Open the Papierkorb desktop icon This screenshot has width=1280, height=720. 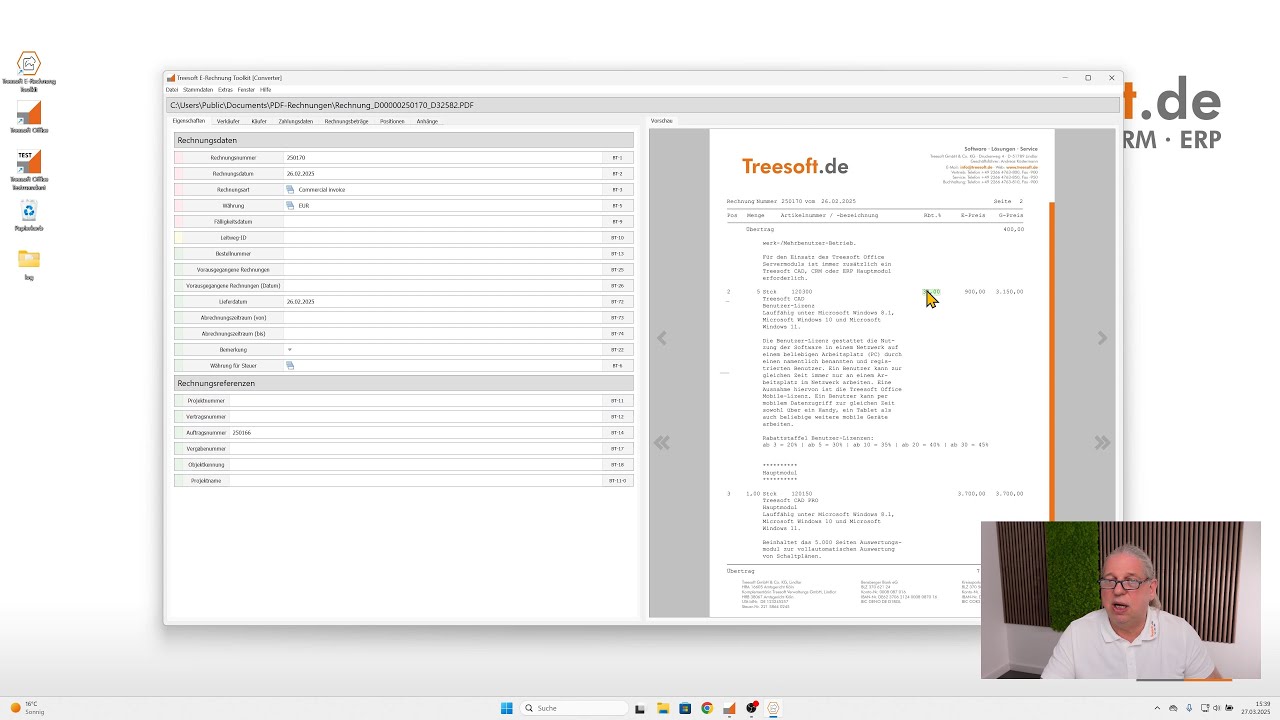coord(29,215)
